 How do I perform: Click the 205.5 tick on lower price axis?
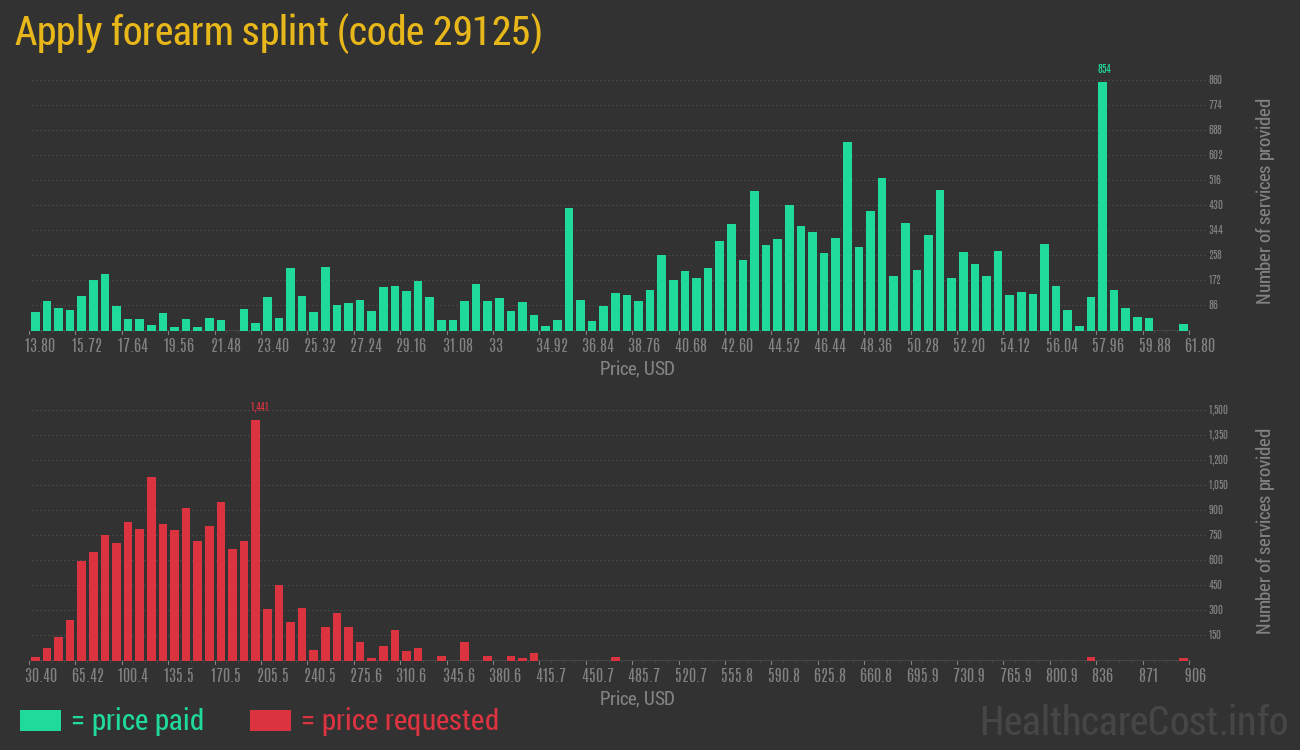[272, 676]
